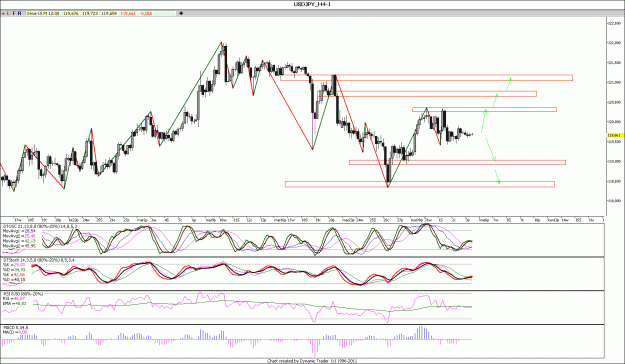
Task: Click the 118,000 price axis label
Action: pos(614,201)
